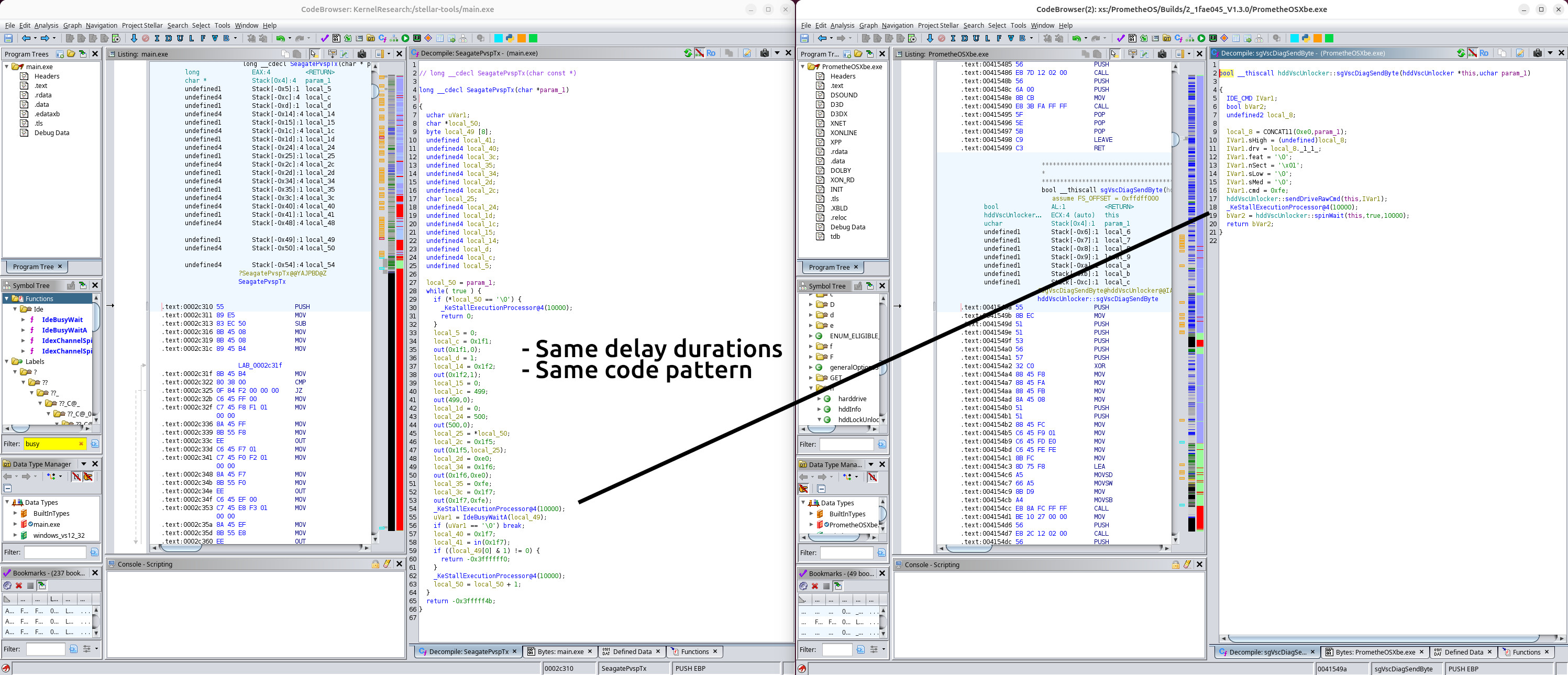The width and height of the screenshot is (1568, 675).
Task: Switch to Defined Data tab in right window
Action: tap(1464, 652)
